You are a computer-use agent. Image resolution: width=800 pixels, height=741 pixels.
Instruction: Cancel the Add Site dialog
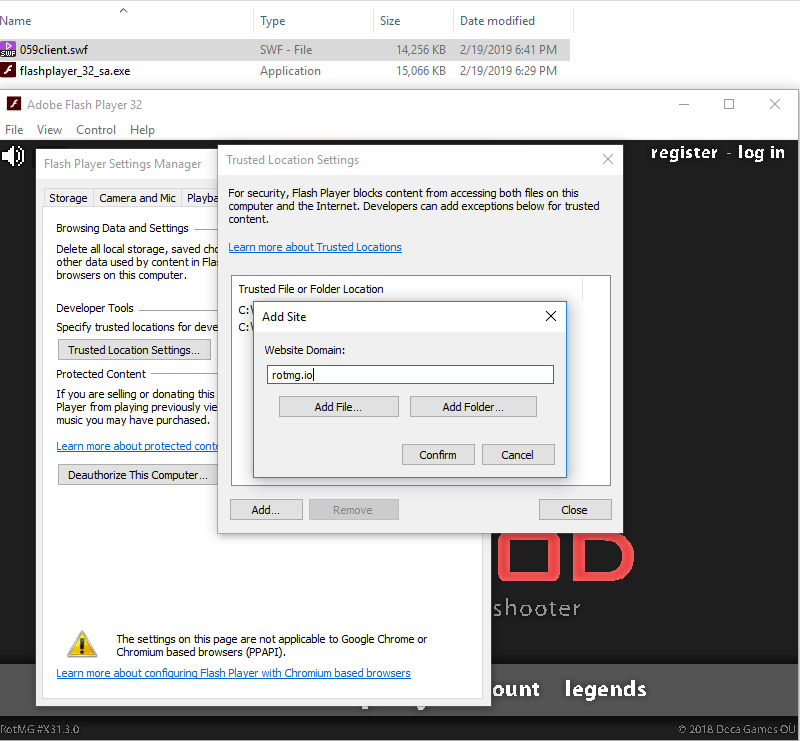coord(517,455)
